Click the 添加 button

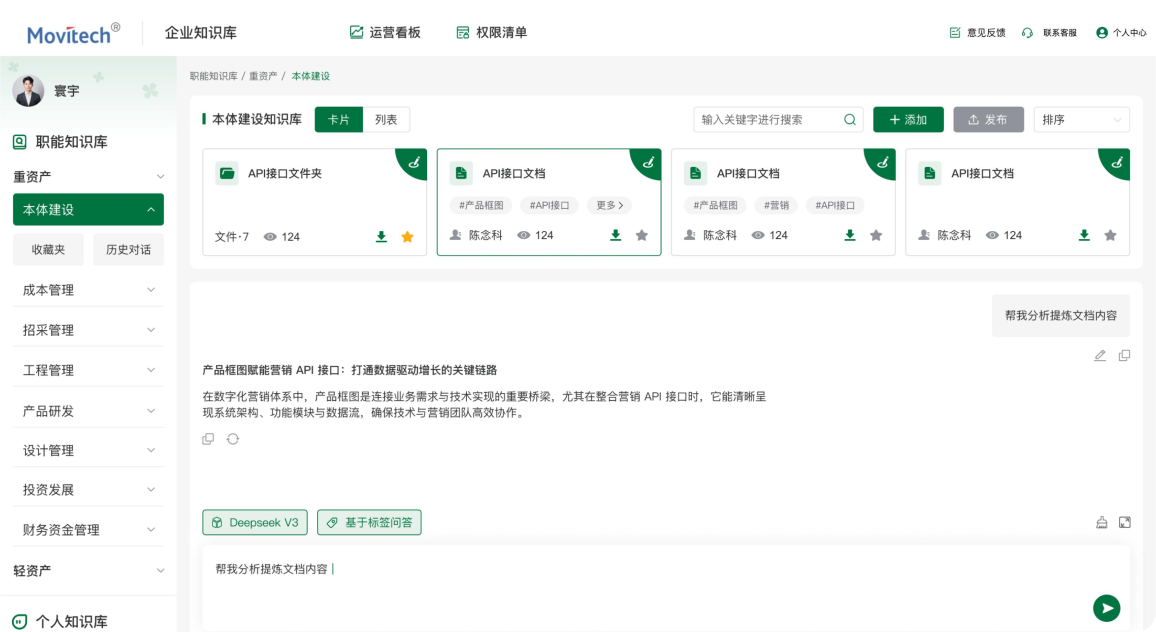908,119
